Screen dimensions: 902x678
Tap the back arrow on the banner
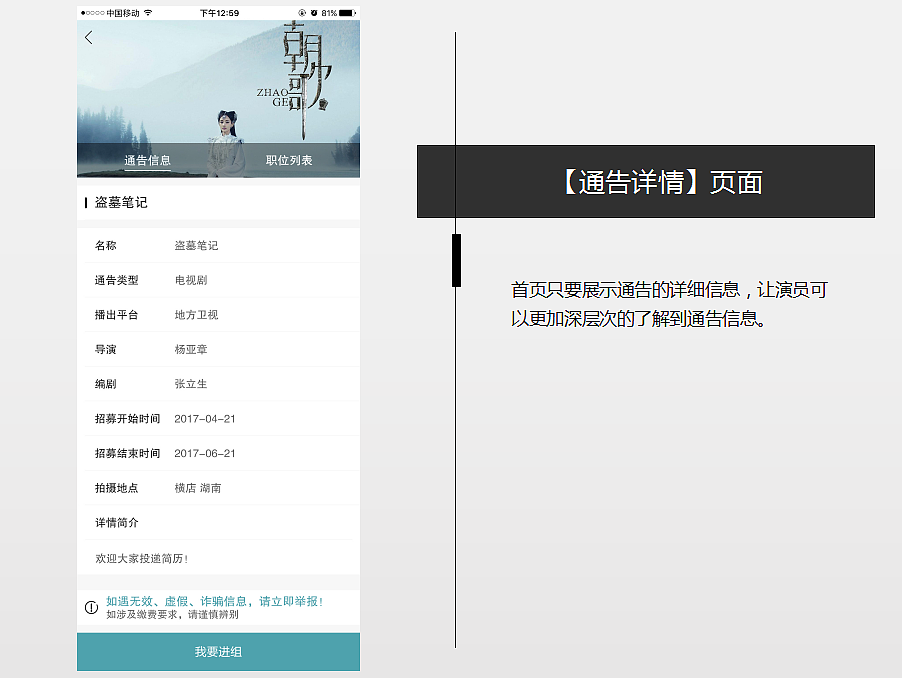(x=89, y=38)
